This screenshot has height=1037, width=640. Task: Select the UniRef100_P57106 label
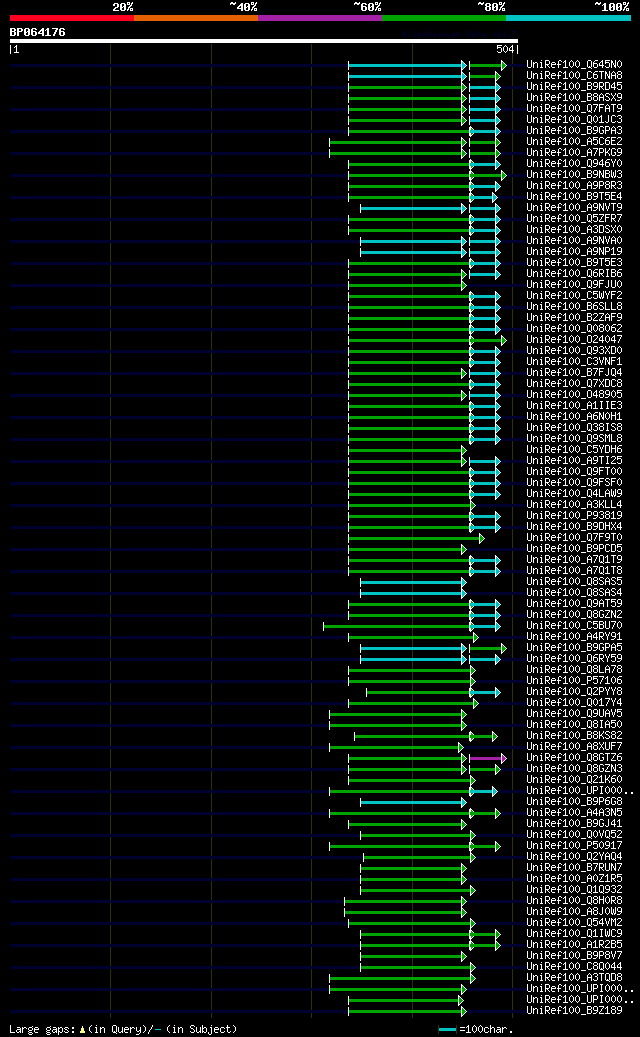[x=574, y=681]
